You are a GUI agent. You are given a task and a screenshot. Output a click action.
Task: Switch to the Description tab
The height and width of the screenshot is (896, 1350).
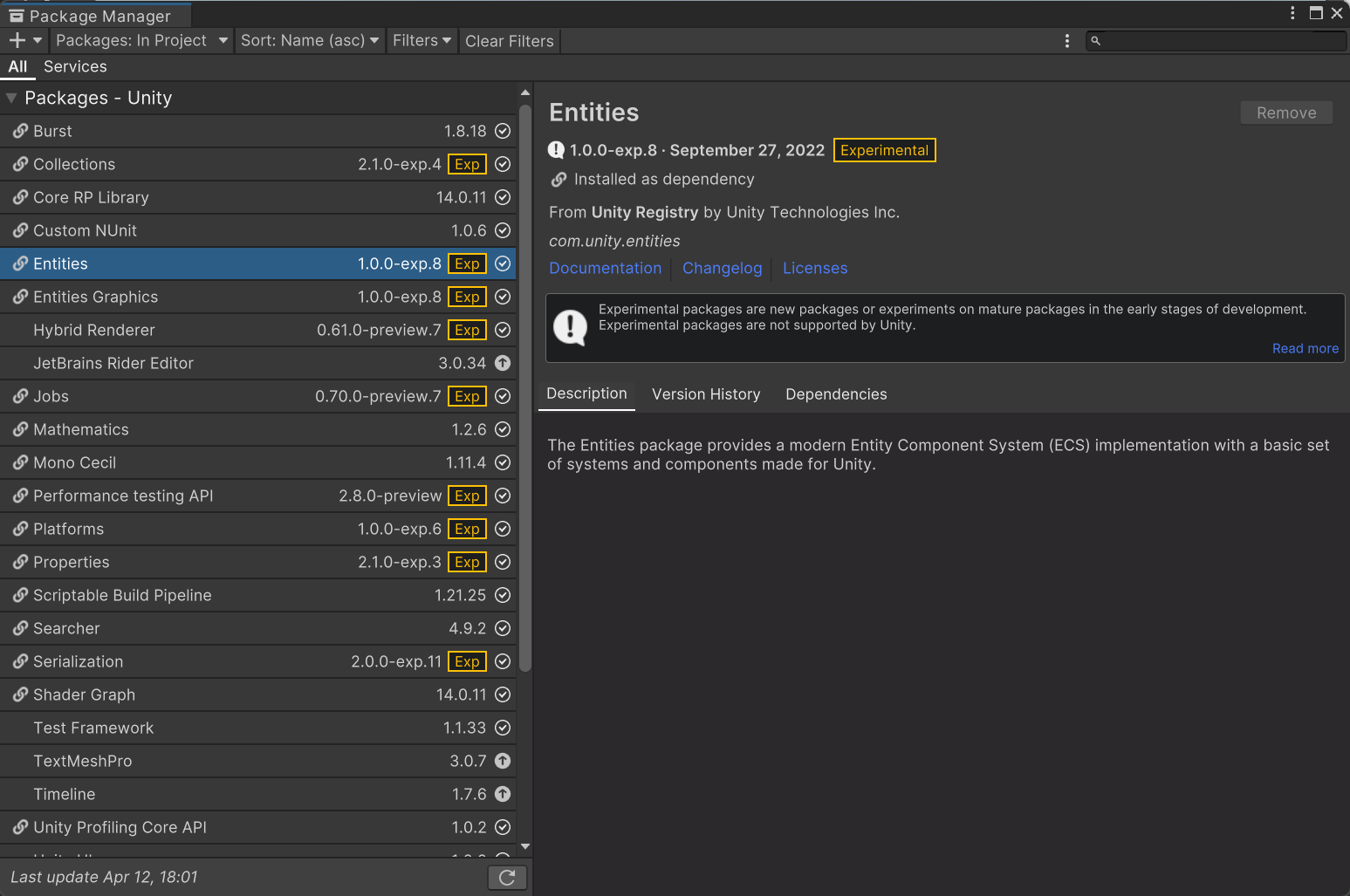586,393
